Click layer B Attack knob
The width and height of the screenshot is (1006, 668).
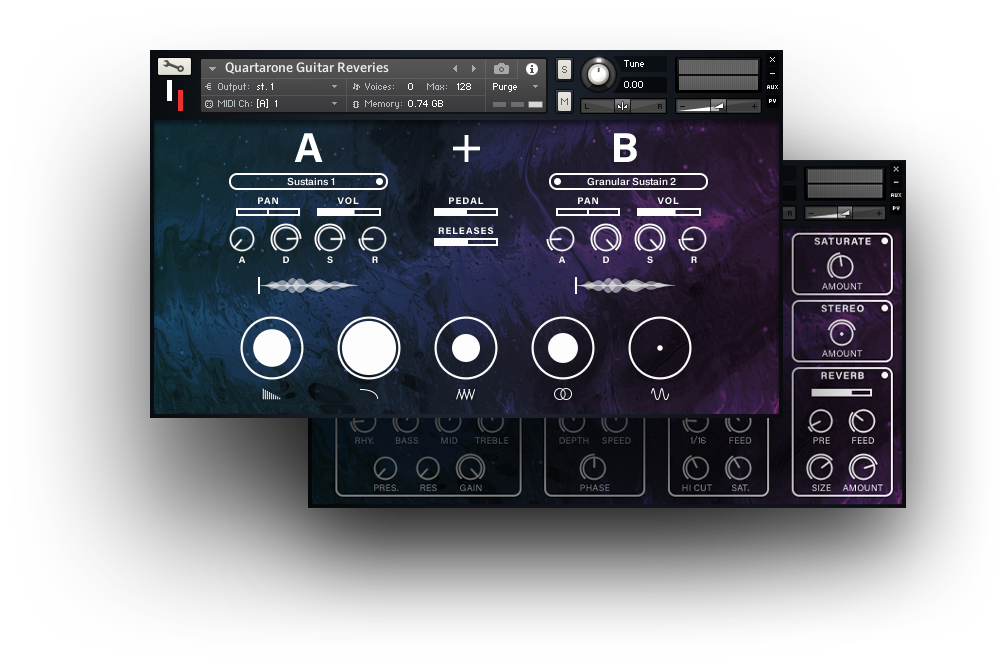pos(561,239)
